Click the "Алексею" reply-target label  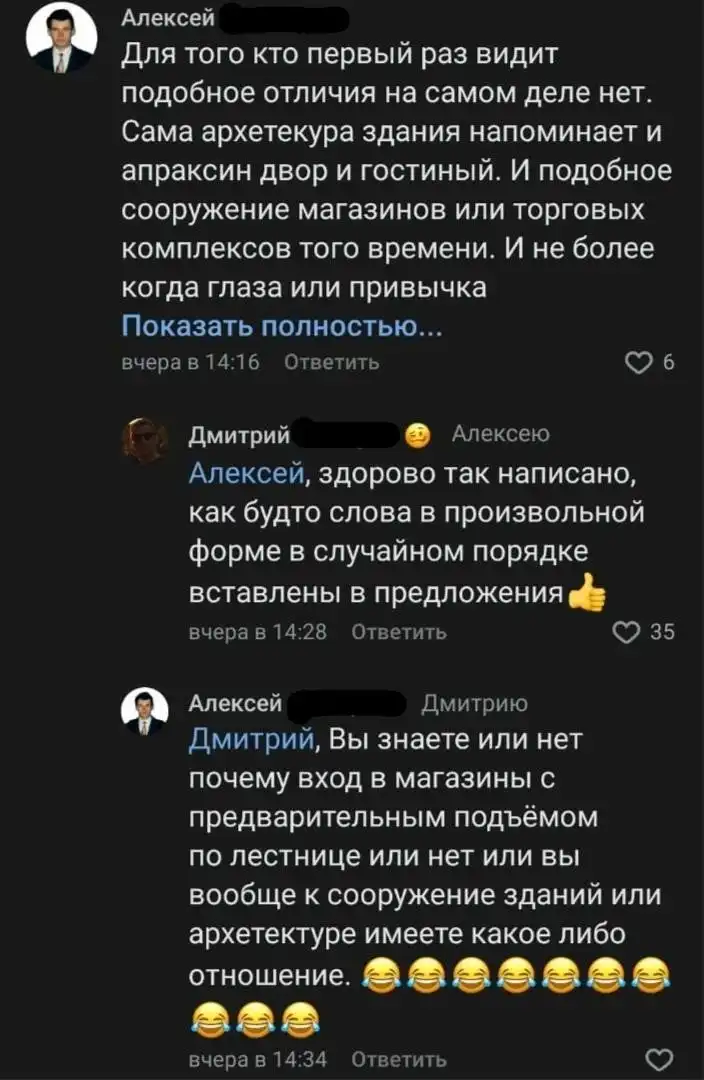coord(500,434)
